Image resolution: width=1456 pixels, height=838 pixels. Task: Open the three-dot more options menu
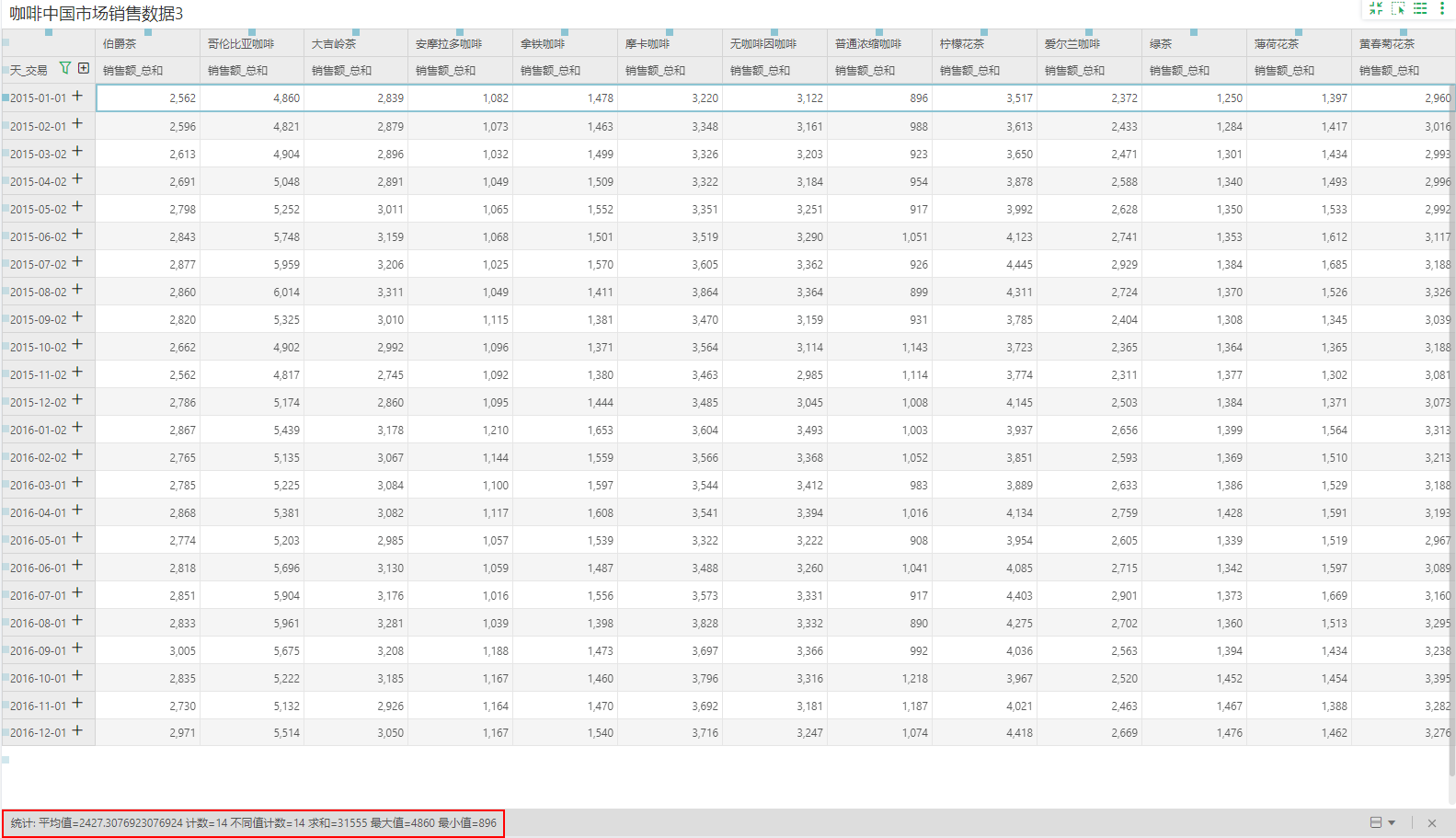point(1442,8)
